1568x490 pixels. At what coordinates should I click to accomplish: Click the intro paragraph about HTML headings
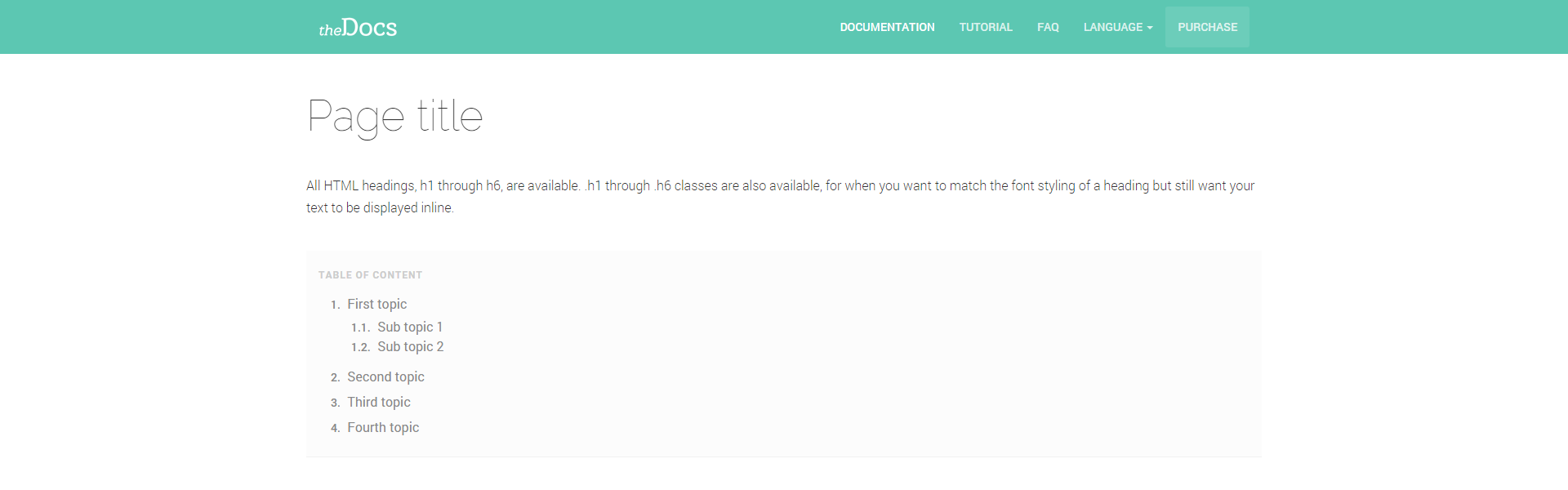(x=780, y=196)
